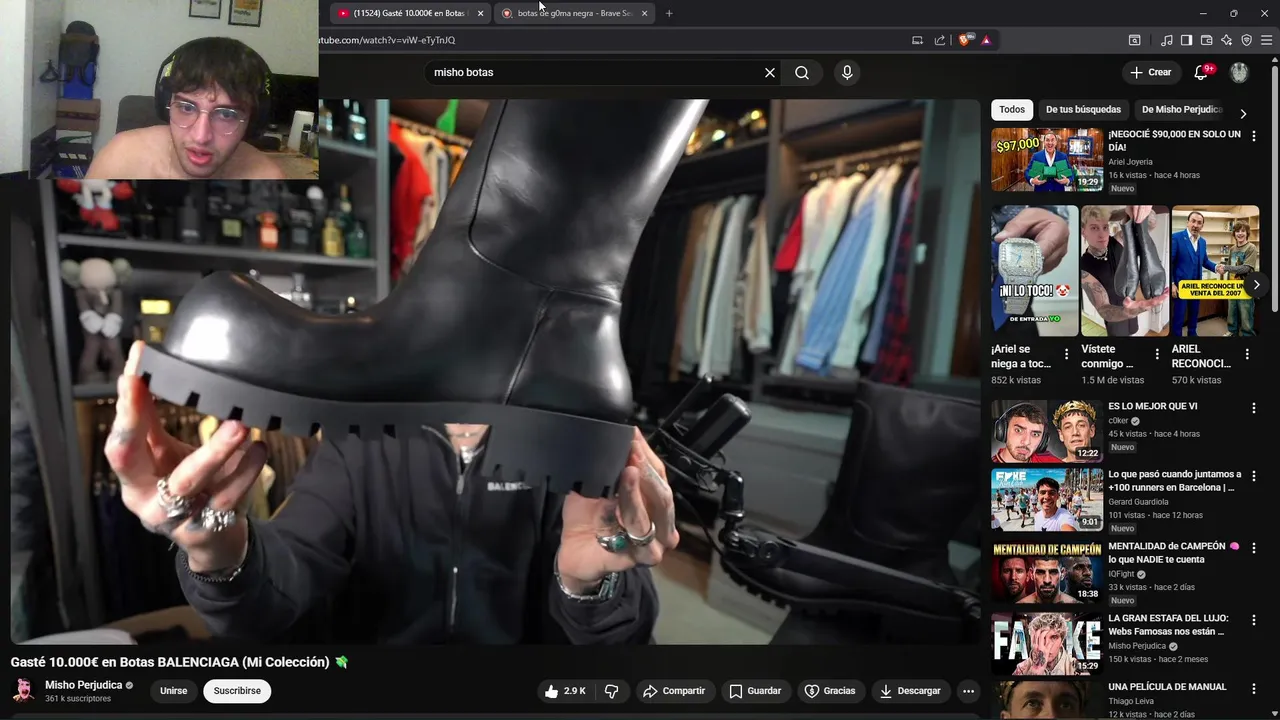Like the video with thumbs up

[565, 691]
